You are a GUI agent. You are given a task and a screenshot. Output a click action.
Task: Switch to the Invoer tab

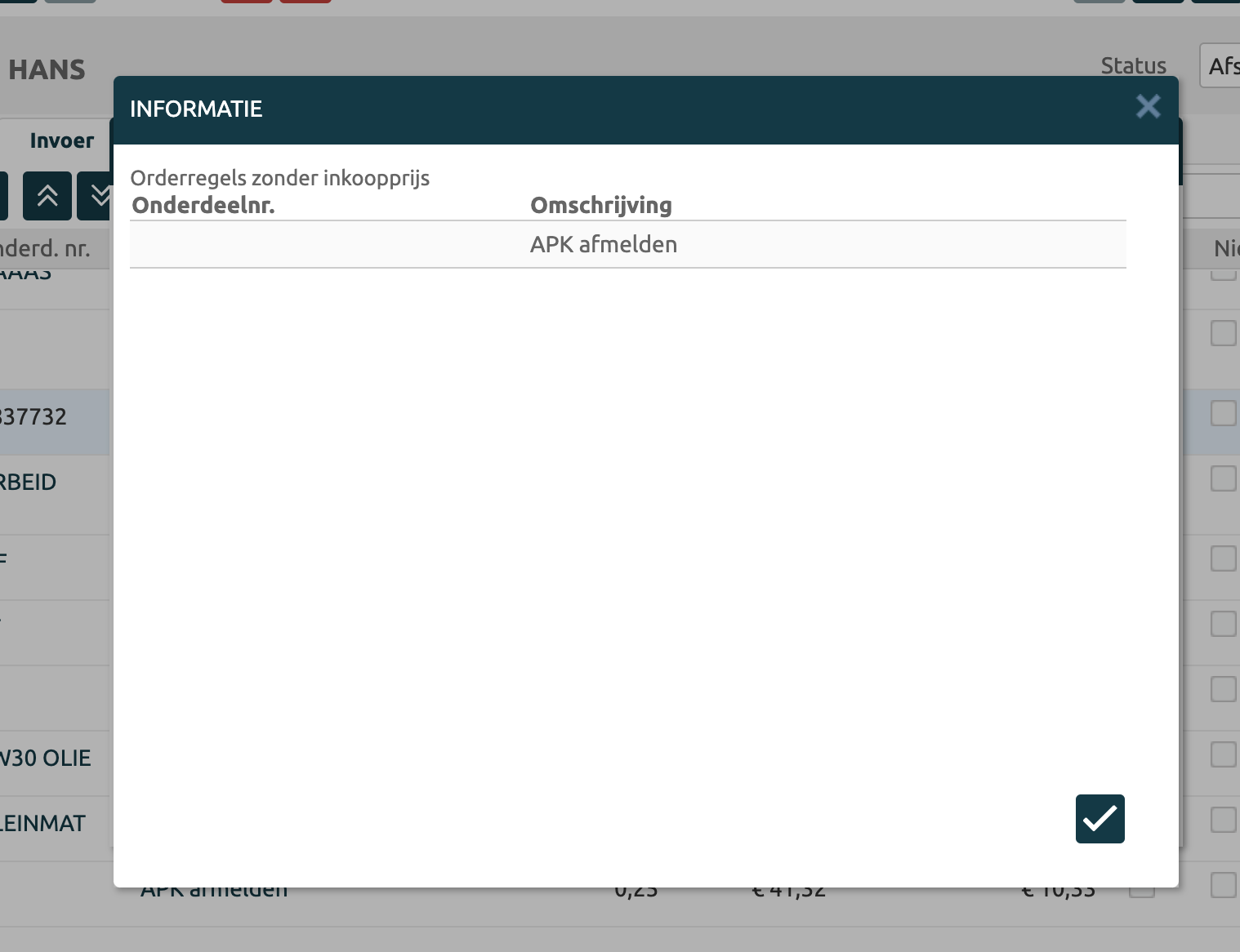pyautogui.click(x=61, y=140)
